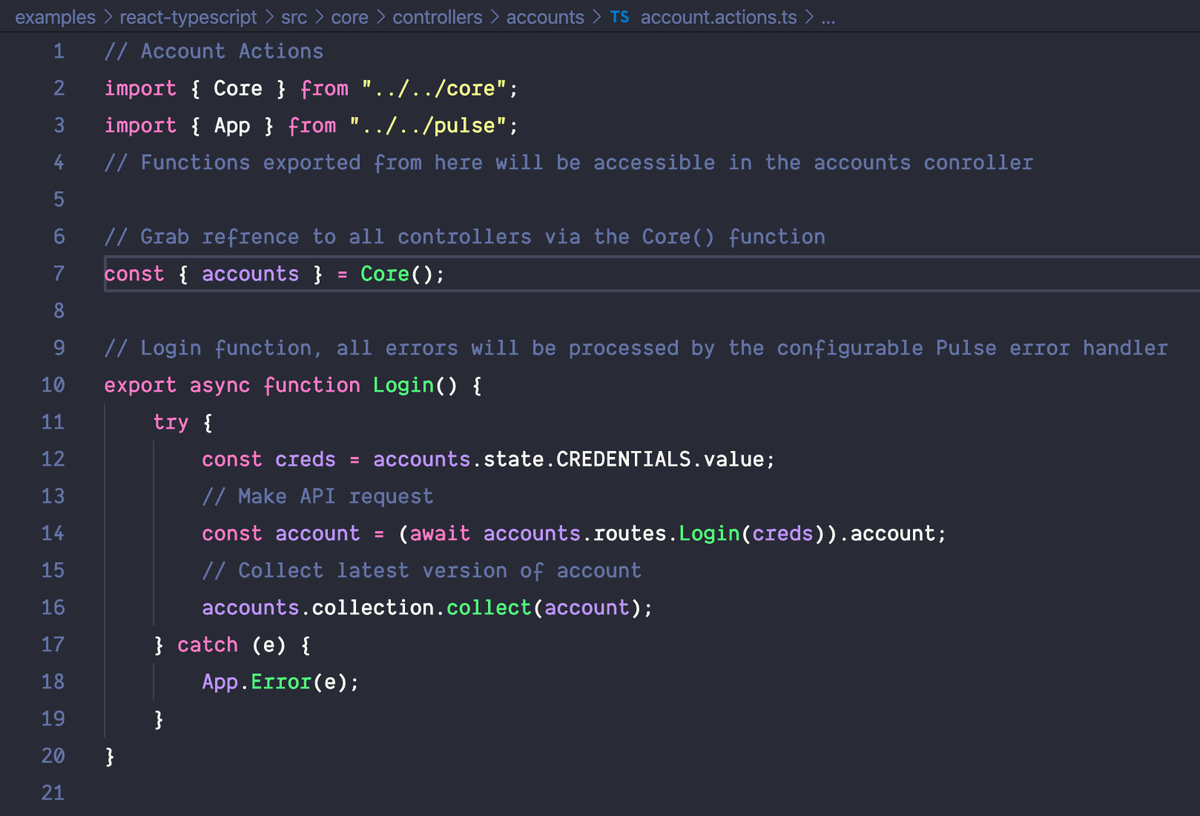1200x816 pixels.
Task: Click the 'catch' keyword
Action: [x=208, y=645]
